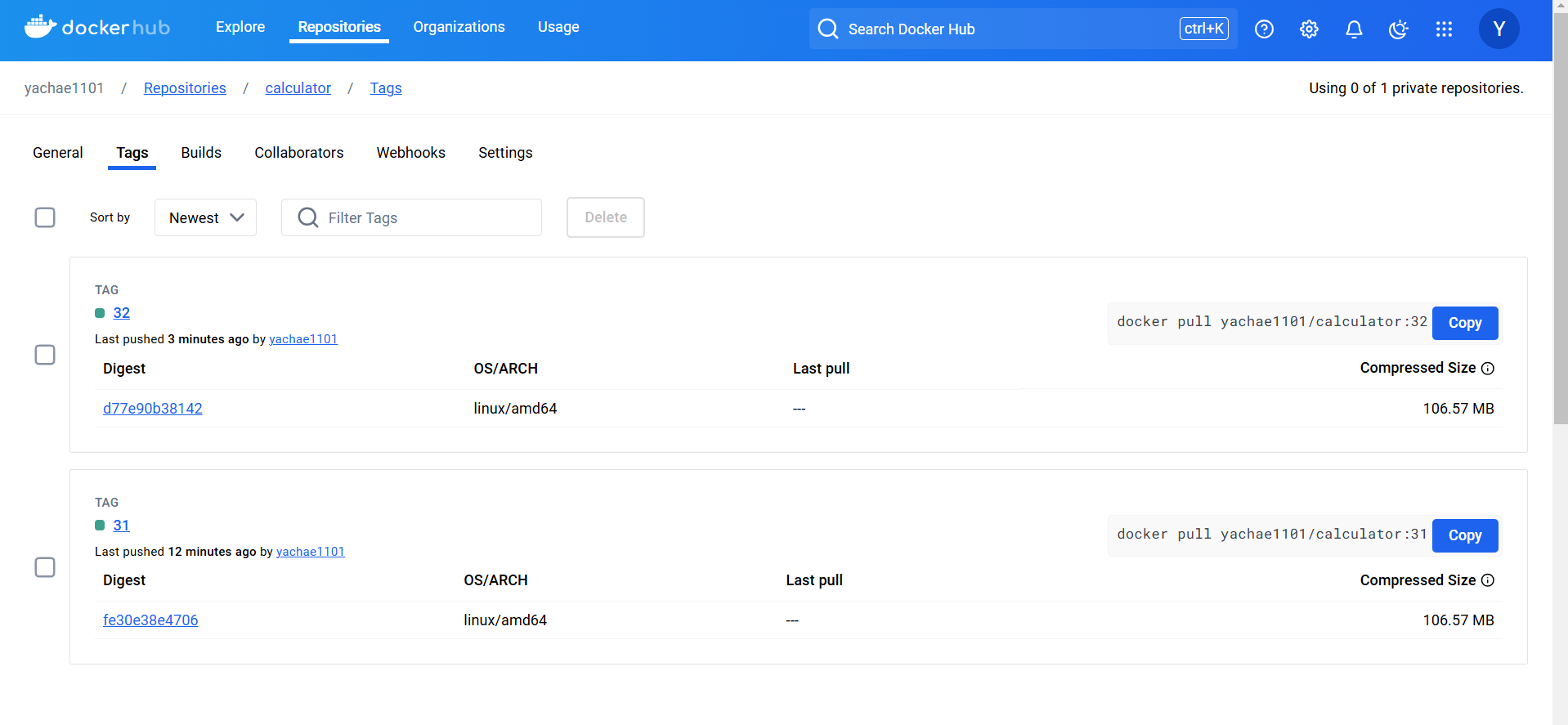Select the checkbox for tag 31
The height and width of the screenshot is (725, 1568).
[x=45, y=567]
